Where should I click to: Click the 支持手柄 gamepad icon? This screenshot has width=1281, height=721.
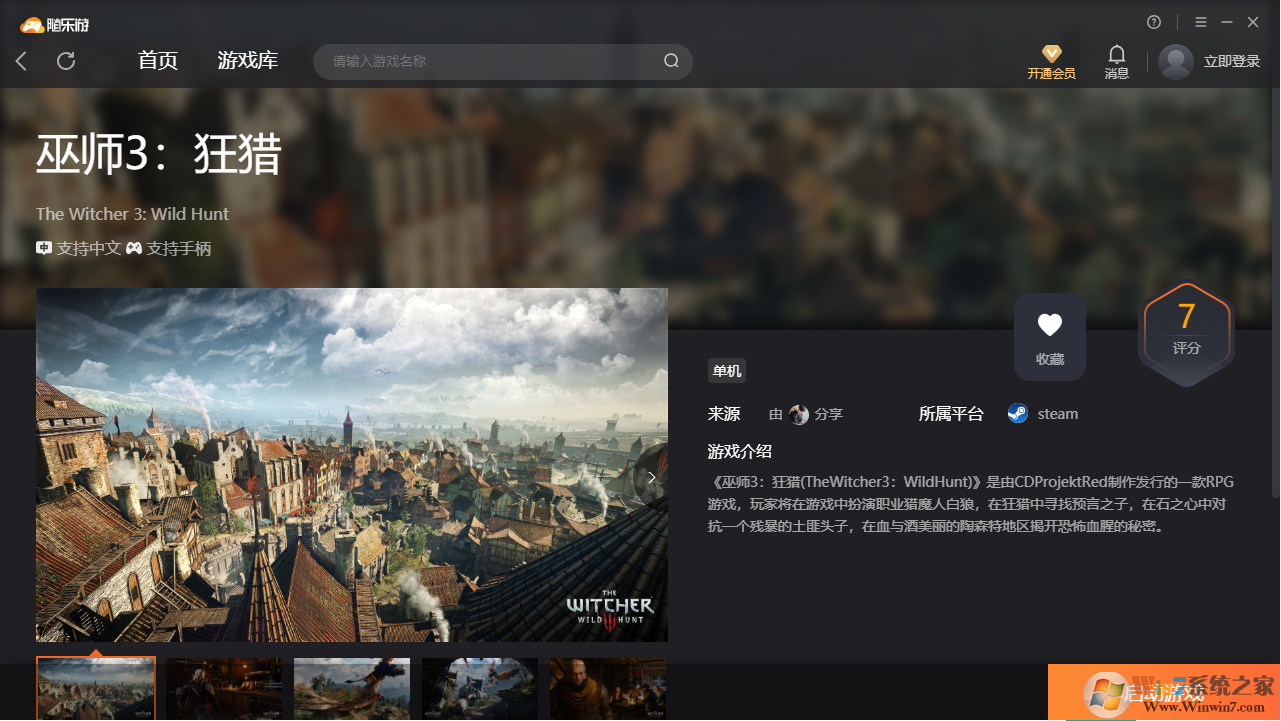(x=133, y=248)
